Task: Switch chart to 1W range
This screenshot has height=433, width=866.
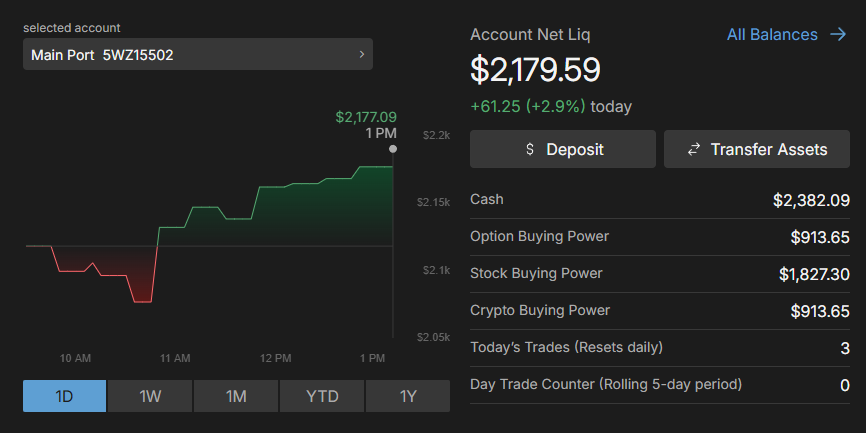Action: (x=150, y=396)
